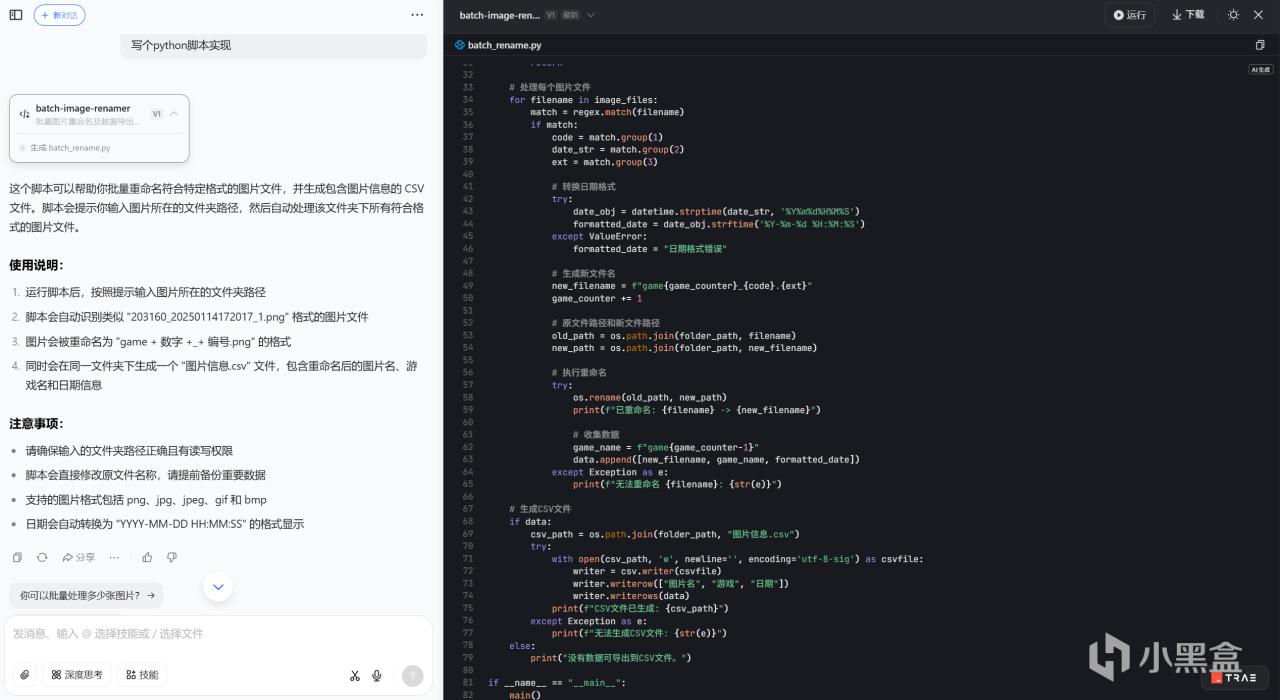Jump to latest message with down arrow
The width and height of the screenshot is (1280, 700).
point(218,586)
